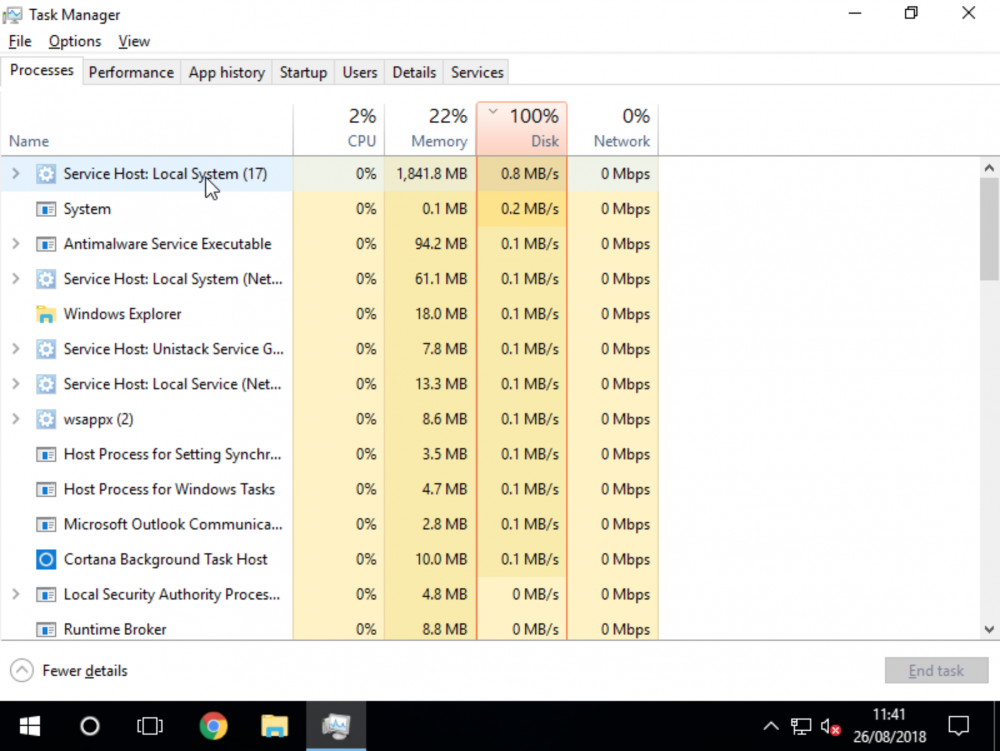
Task: Select the 1,841.8 MB memory cell
Action: (x=432, y=174)
